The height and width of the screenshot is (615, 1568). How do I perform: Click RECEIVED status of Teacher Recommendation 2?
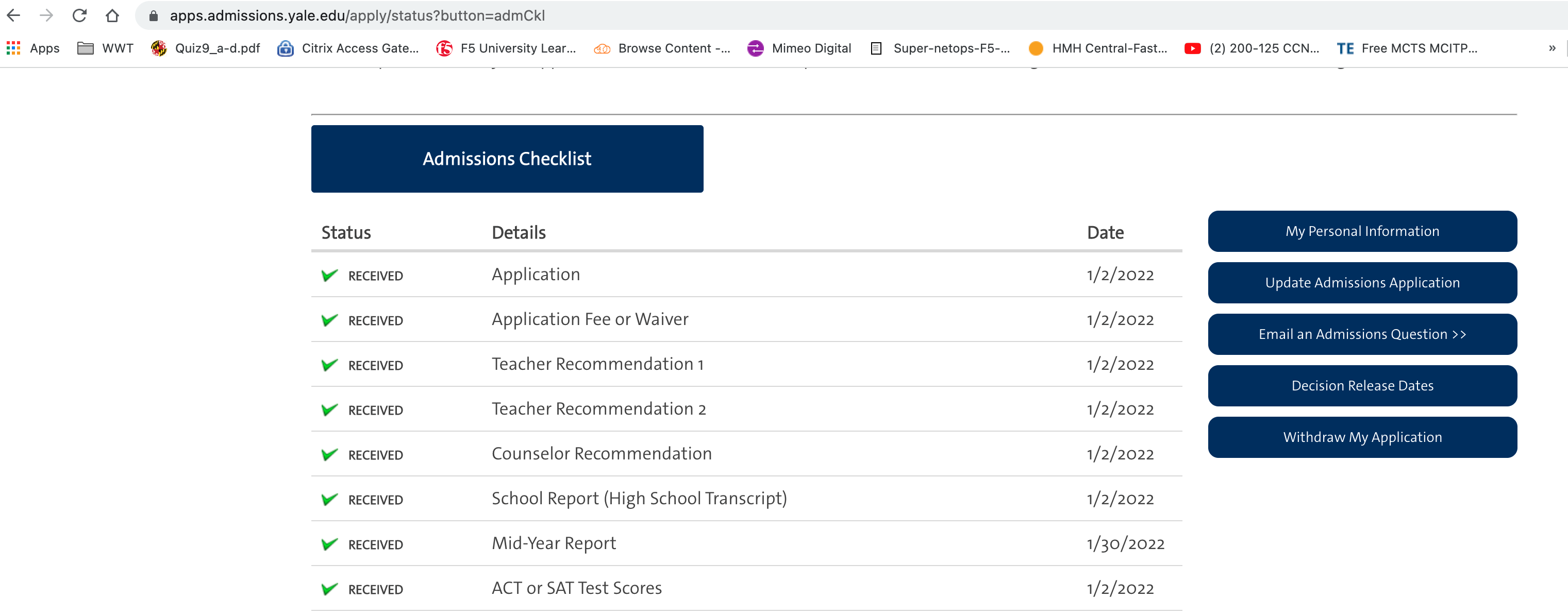(x=376, y=411)
